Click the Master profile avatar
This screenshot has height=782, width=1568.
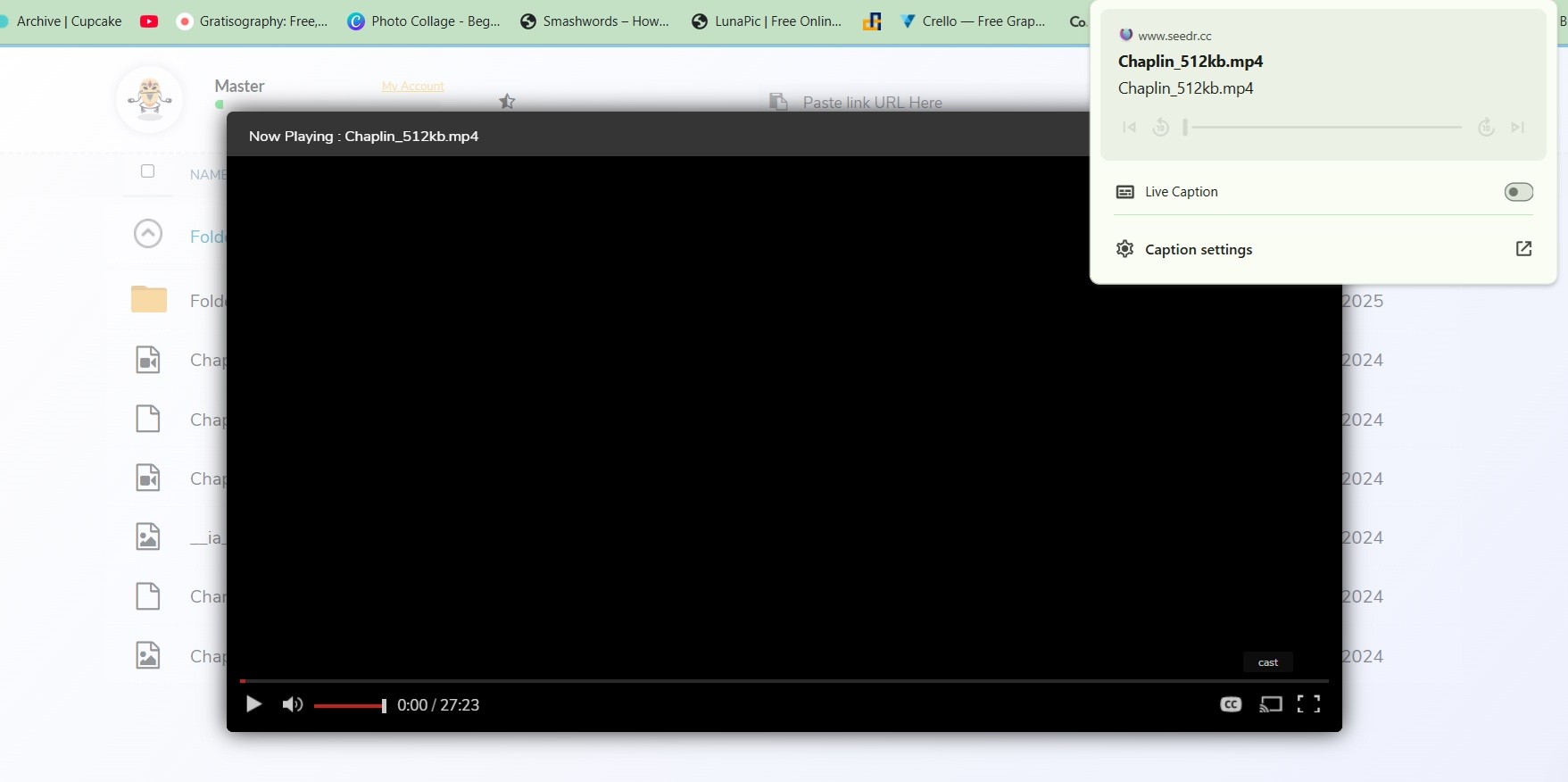pyautogui.click(x=150, y=98)
